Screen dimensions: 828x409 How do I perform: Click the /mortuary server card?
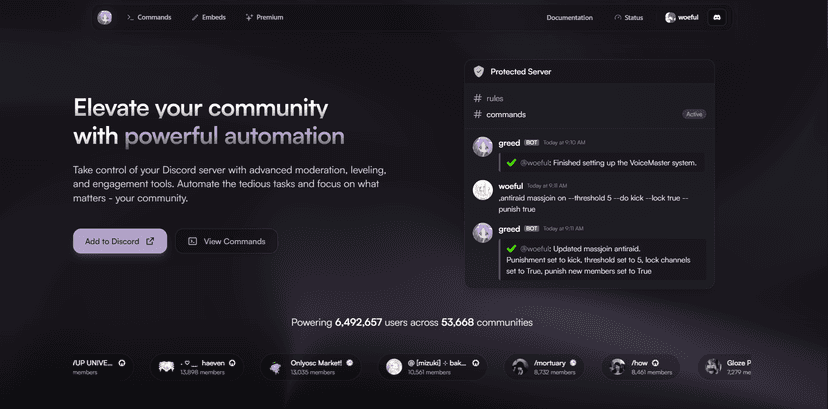pos(544,367)
